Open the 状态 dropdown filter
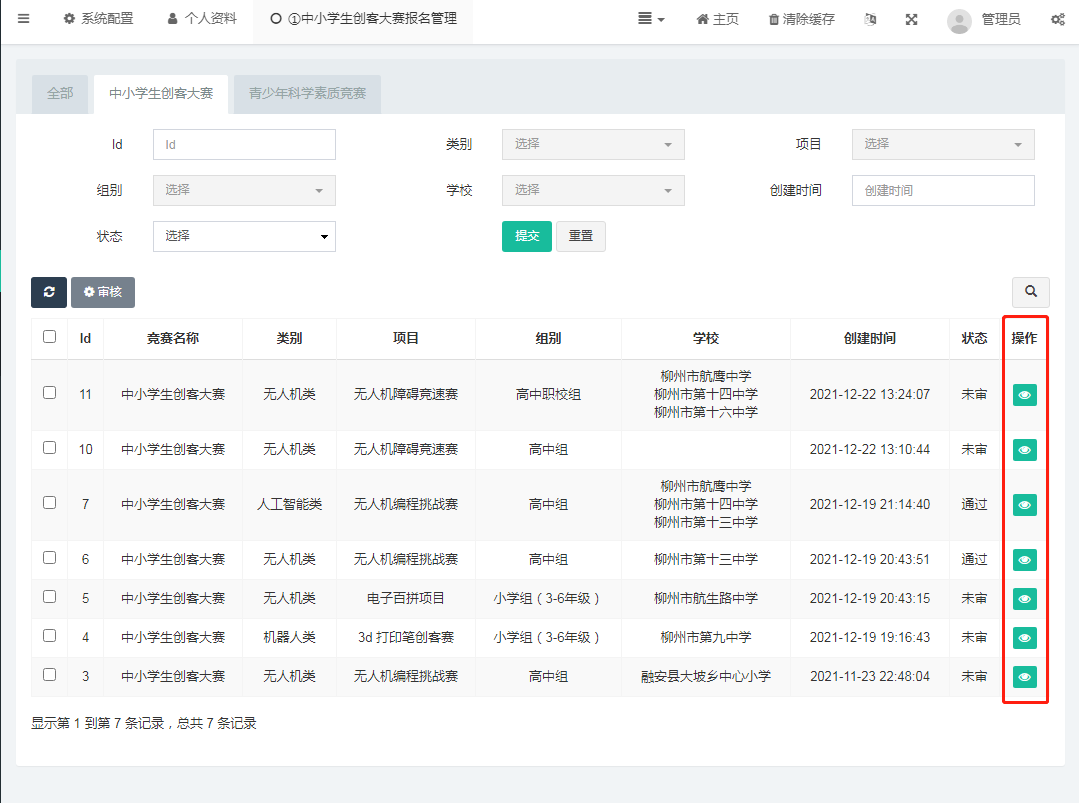Image resolution: width=1079 pixels, height=803 pixels. click(244, 236)
